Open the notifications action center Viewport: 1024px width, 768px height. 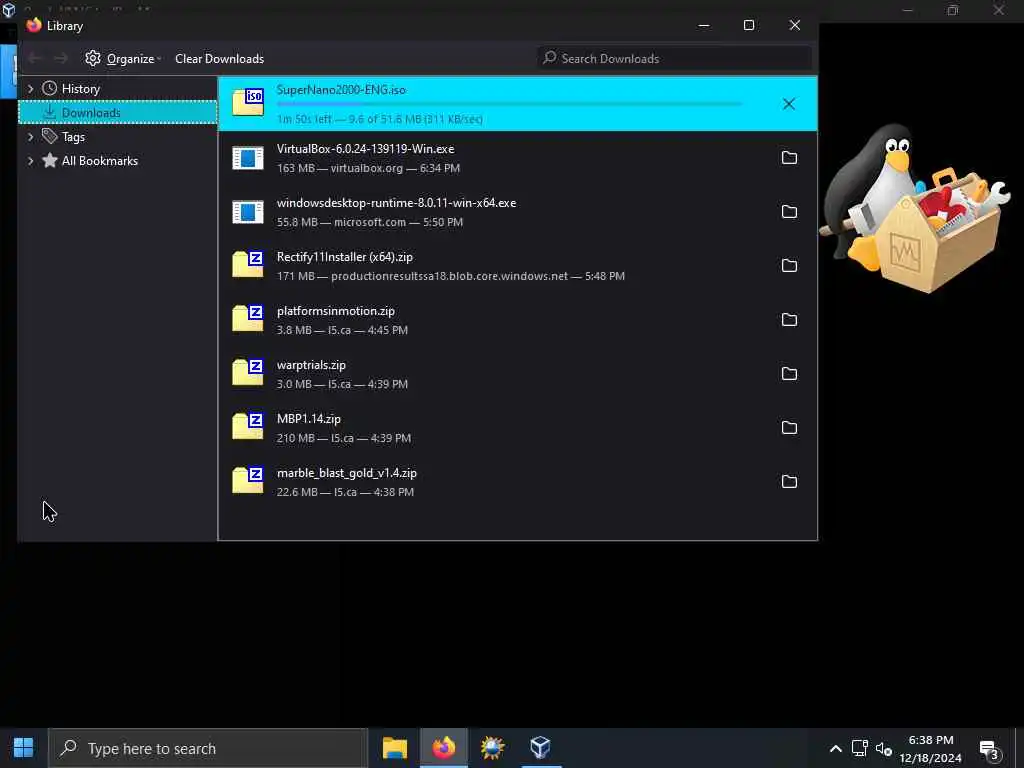click(x=990, y=750)
